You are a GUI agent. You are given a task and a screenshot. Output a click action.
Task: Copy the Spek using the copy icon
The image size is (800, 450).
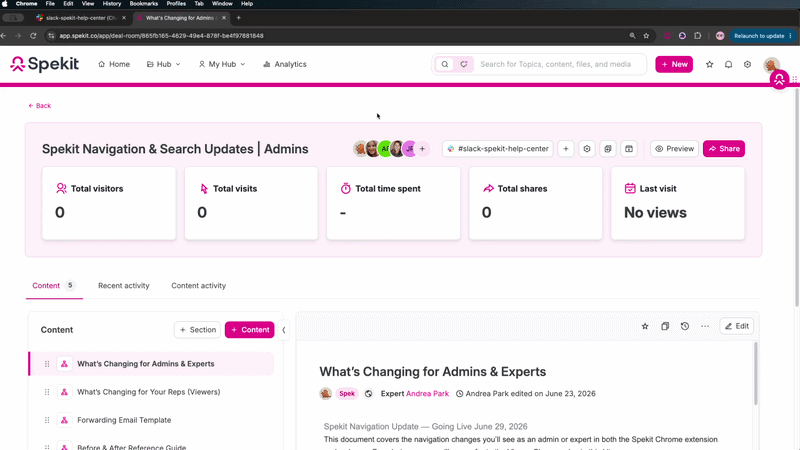[665, 326]
